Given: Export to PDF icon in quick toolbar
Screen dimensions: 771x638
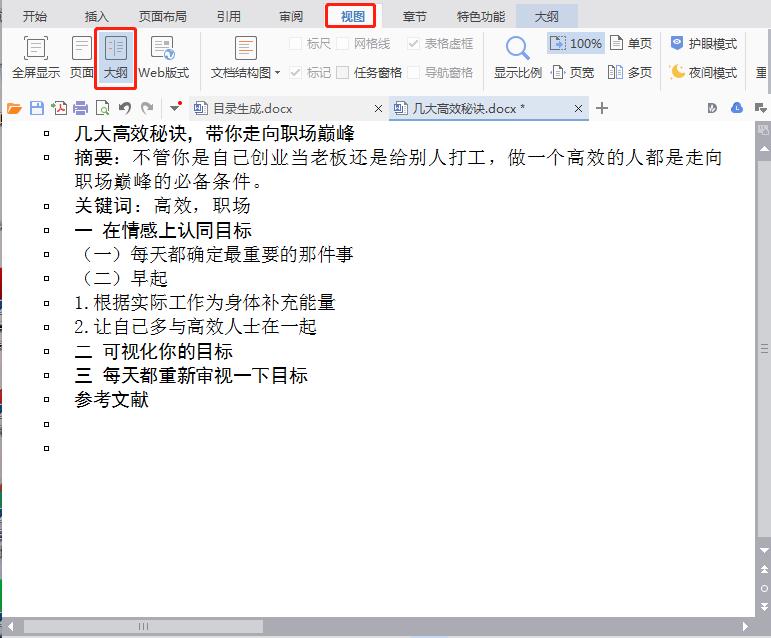Looking at the screenshot, I should (x=59, y=108).
